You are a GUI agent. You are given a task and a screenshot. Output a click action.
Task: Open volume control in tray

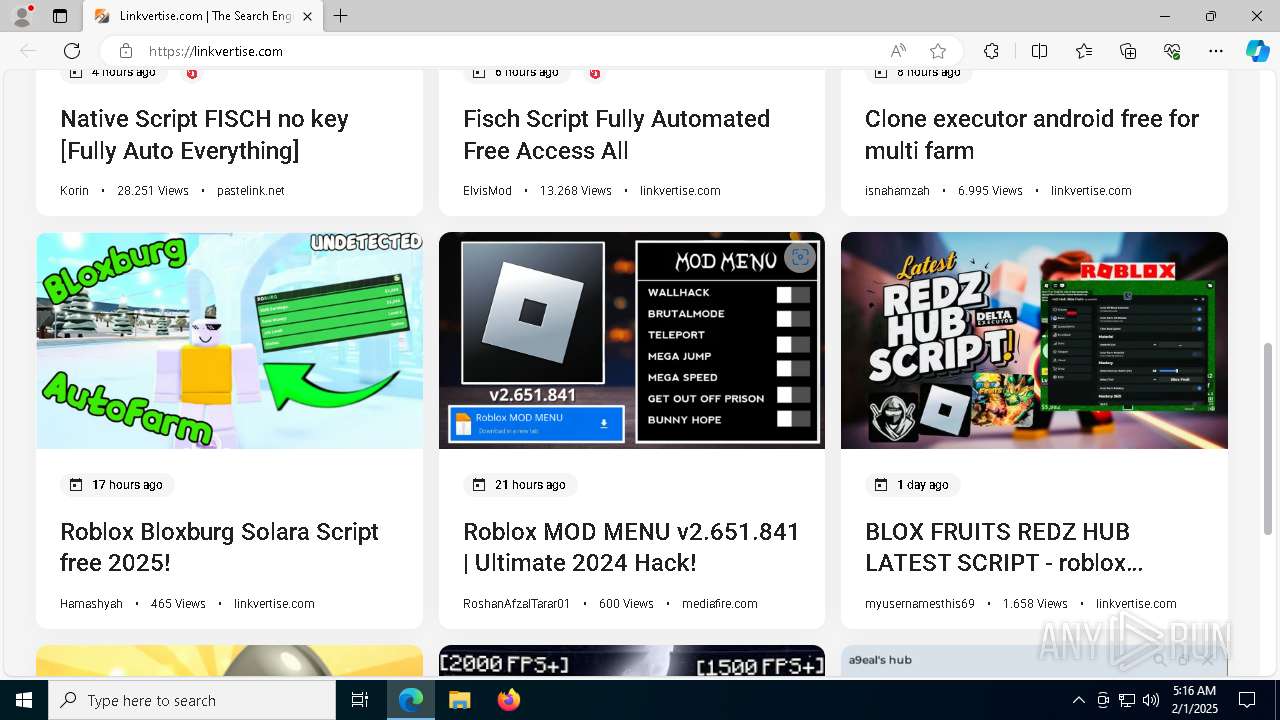click(1151, 700)
